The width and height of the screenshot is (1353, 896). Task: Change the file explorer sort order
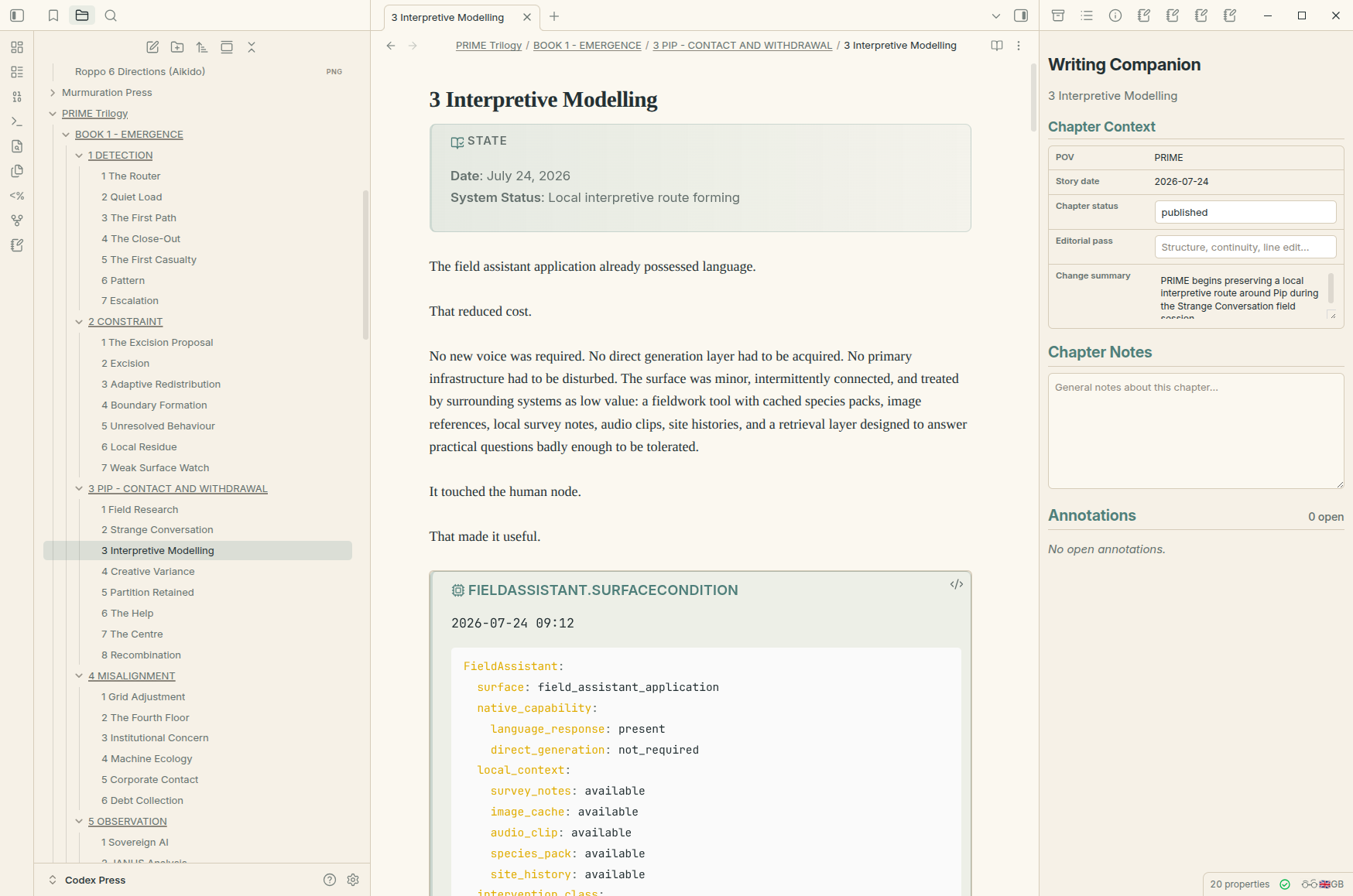pos(202,47)
